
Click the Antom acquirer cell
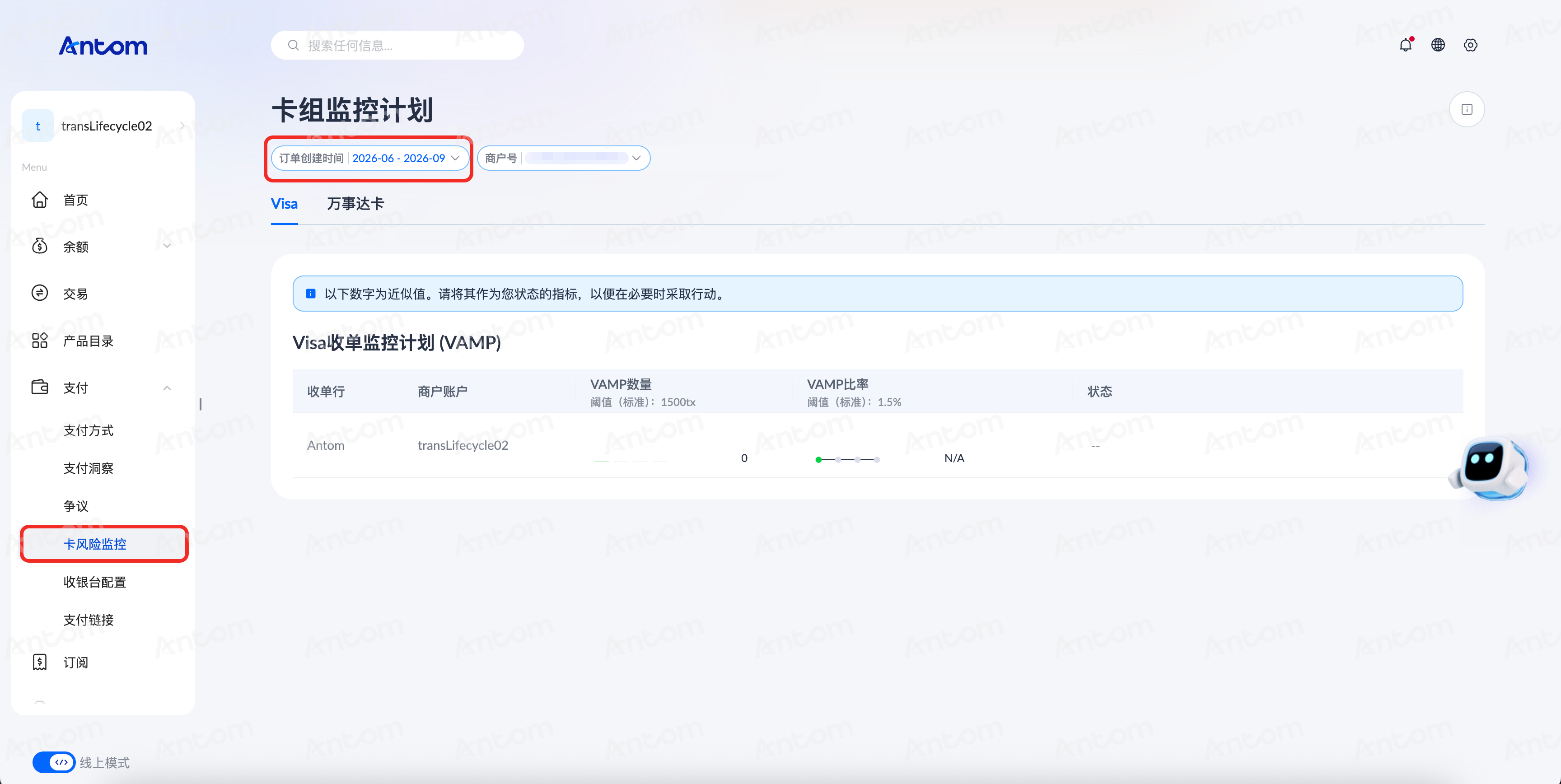(326, 445)
